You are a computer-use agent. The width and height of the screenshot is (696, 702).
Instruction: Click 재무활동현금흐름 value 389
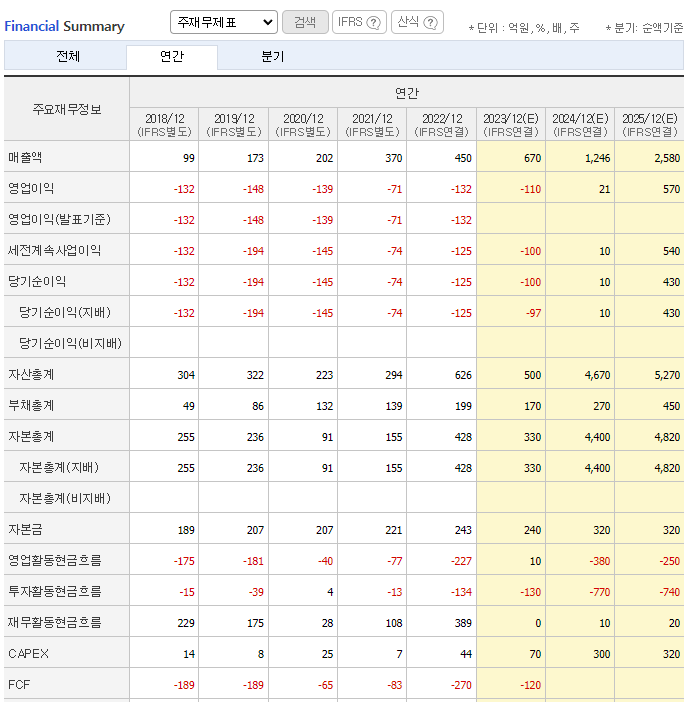click(463, 623)
